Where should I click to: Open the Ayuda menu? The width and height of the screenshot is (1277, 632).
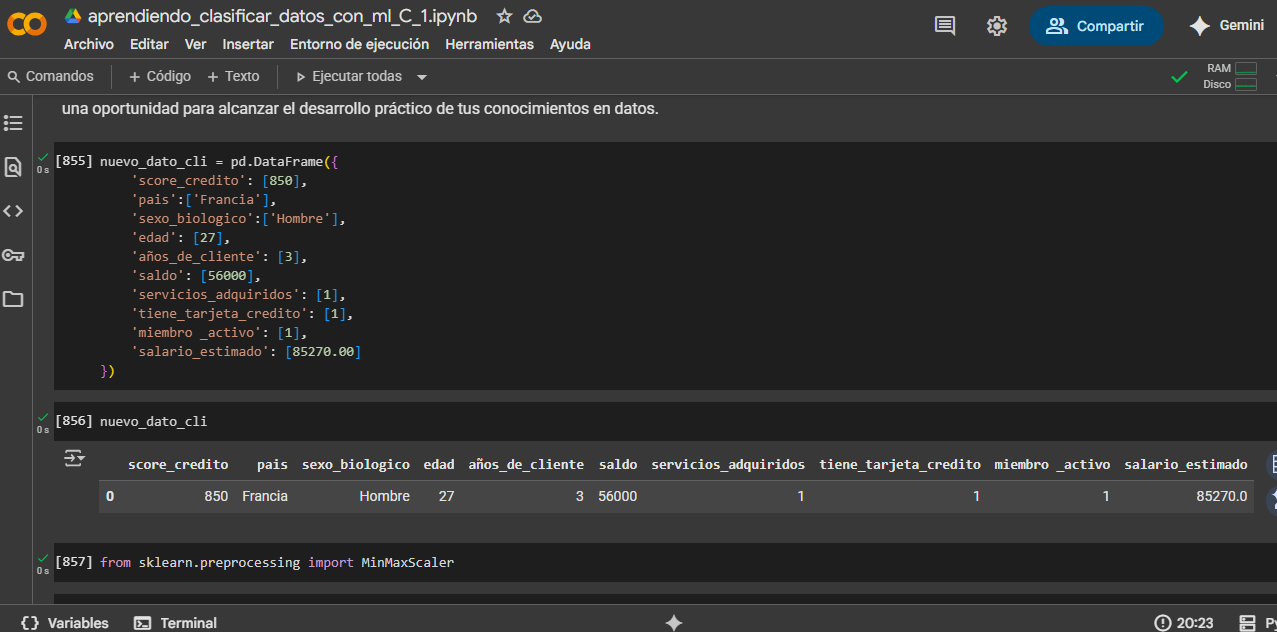570,44
